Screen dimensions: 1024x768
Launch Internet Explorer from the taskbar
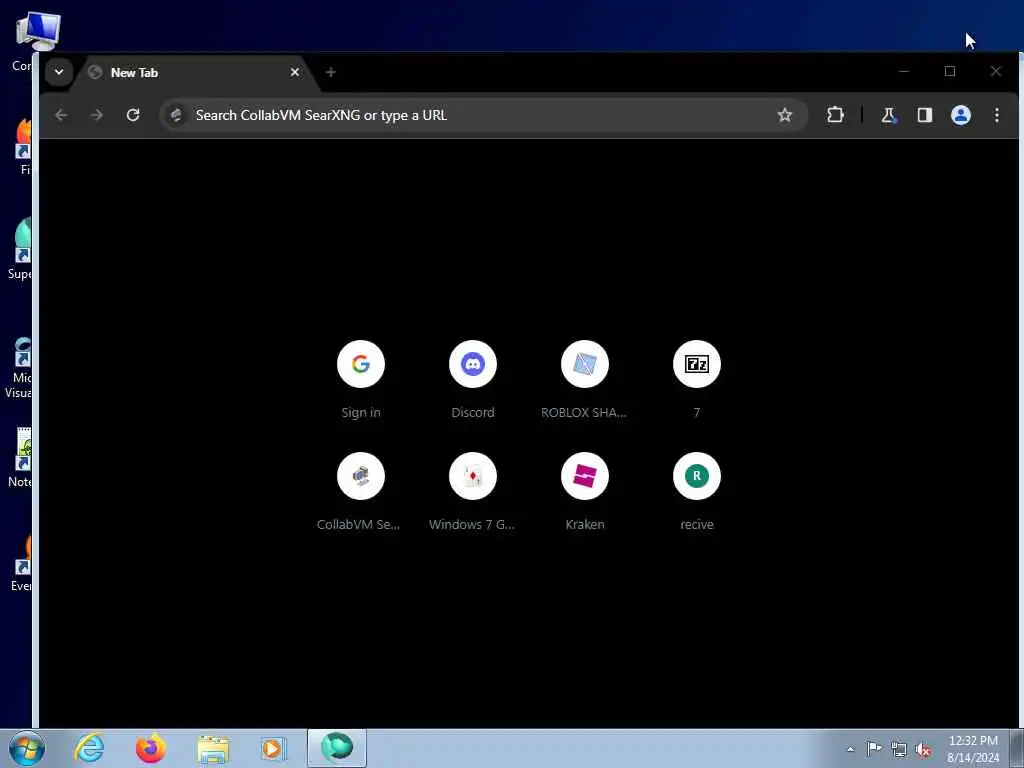tap(89, 748)
